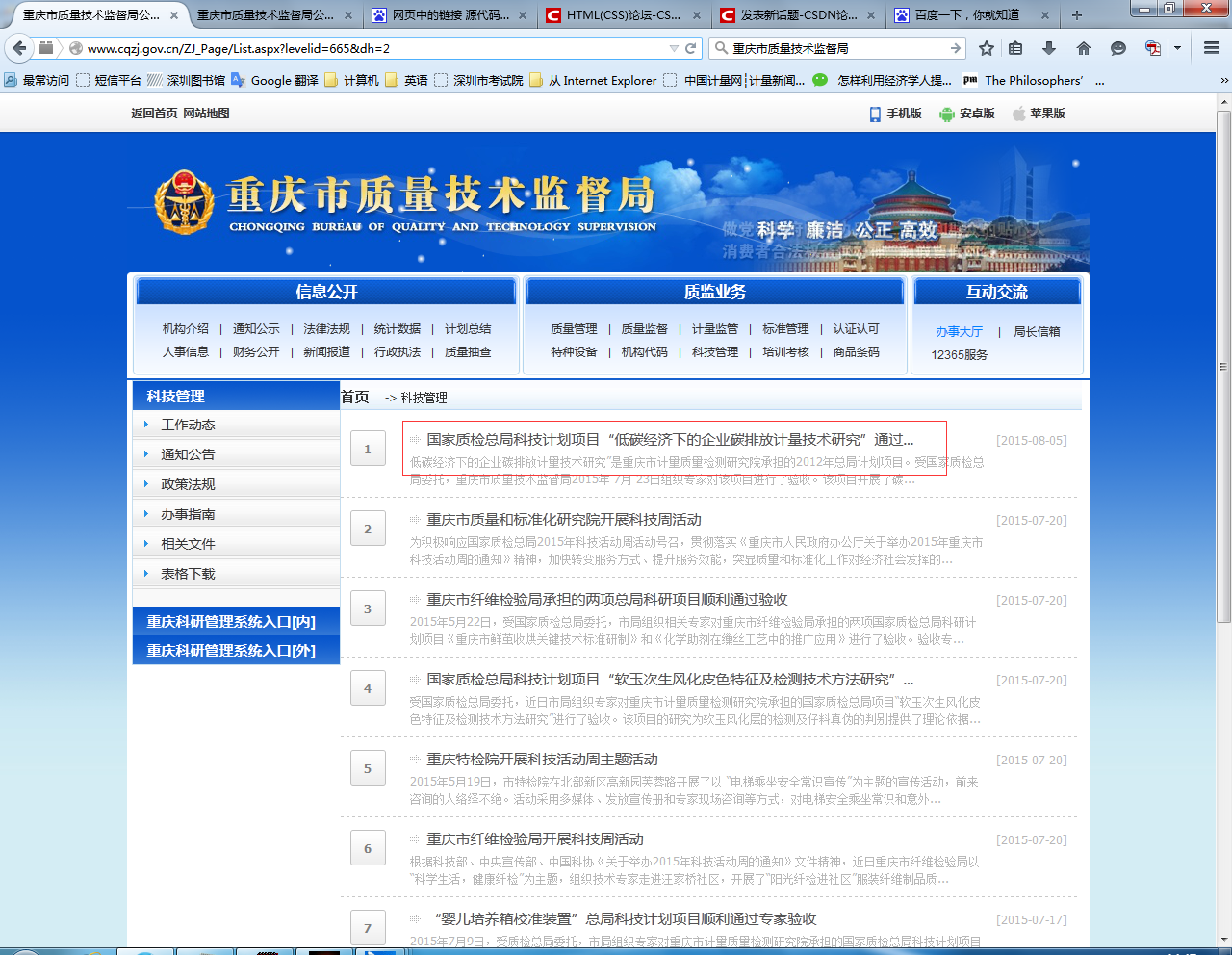Open 商品条码 menu item
The width and height of the screenshot is (1232, 955).
857,352
